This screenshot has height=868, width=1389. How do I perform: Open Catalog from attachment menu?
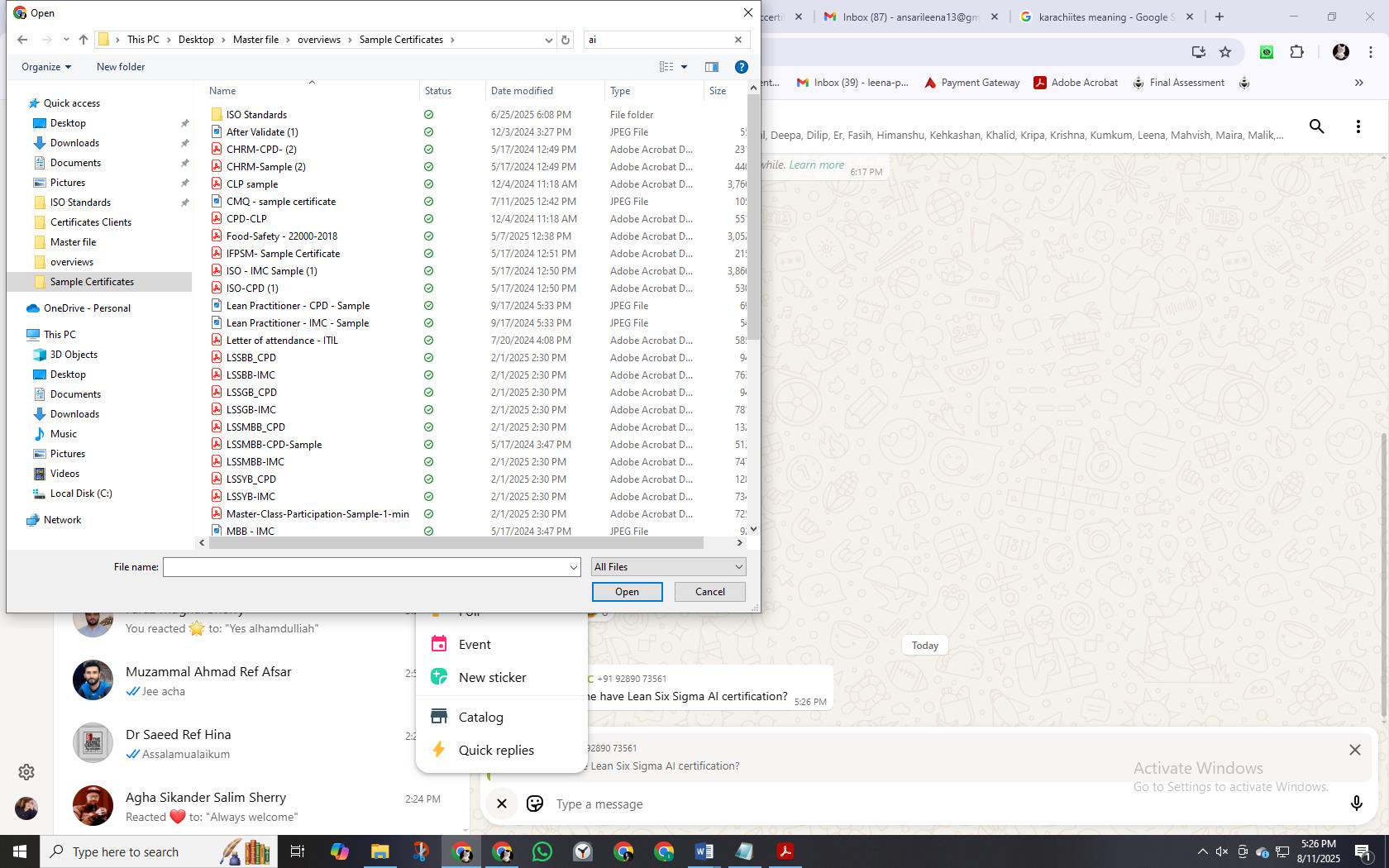click(501, 718)
